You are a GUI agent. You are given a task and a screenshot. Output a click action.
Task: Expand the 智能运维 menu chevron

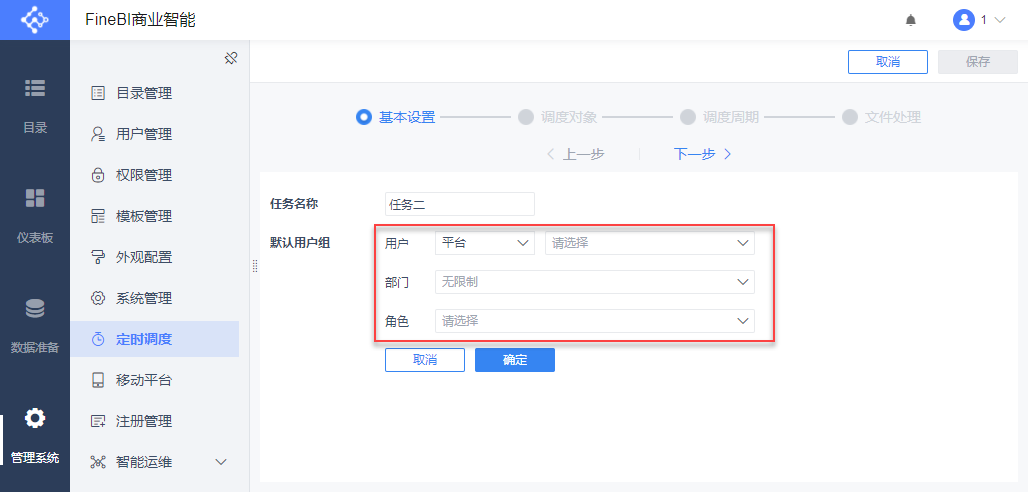click(221, 462)
